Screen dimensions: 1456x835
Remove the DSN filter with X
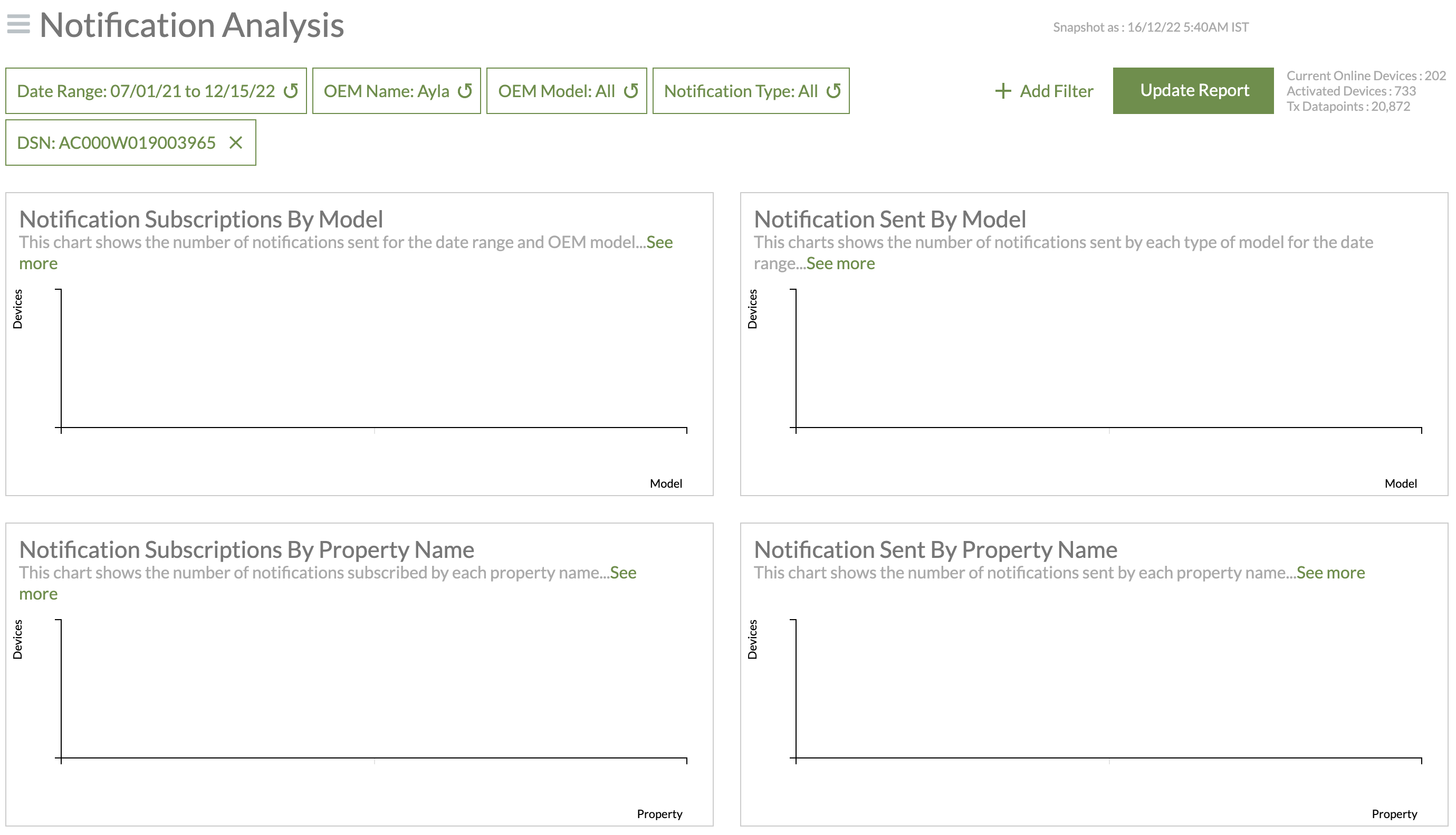[235, 142]
